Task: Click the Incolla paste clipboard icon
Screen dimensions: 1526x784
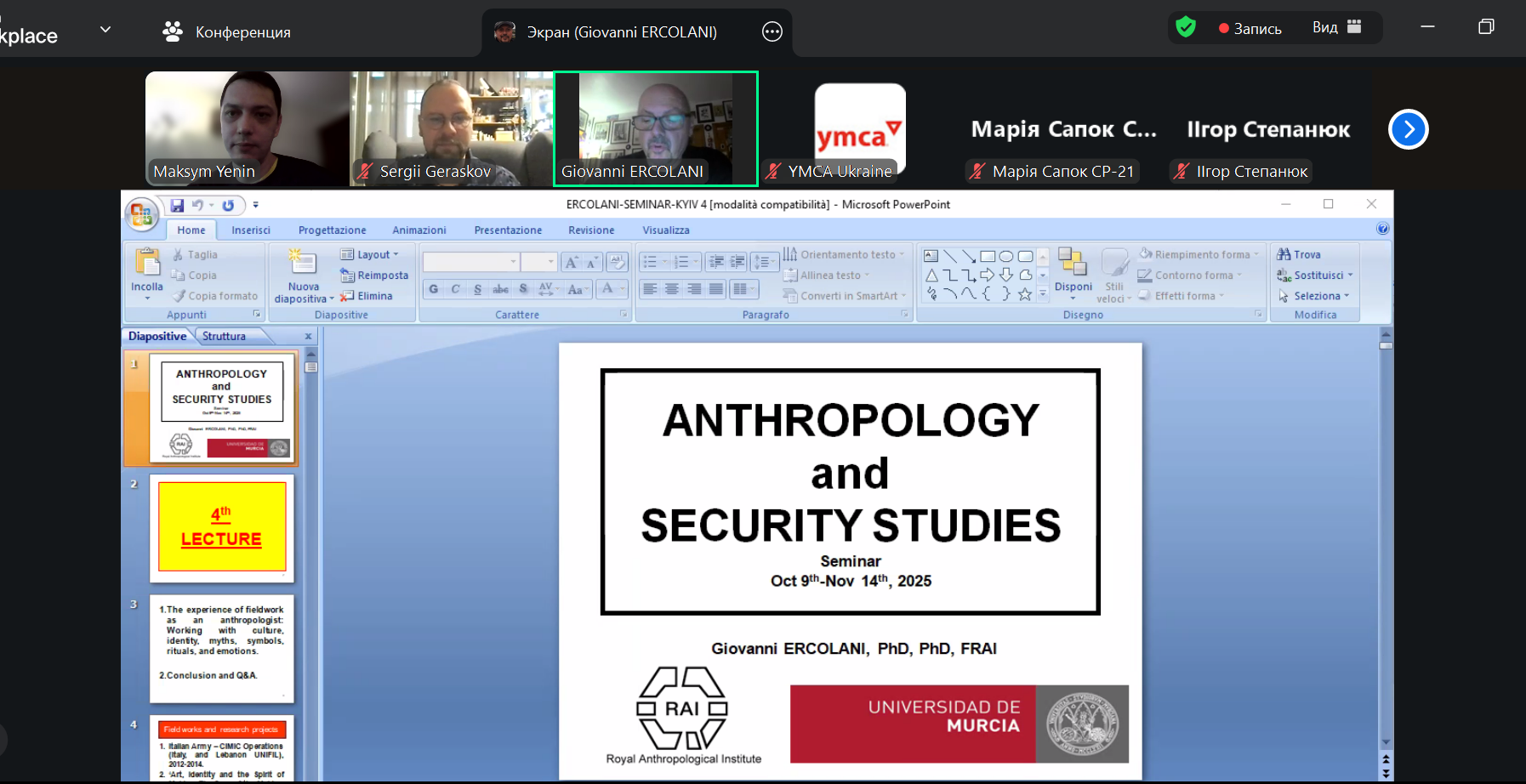Action: [x=147, y=264]
